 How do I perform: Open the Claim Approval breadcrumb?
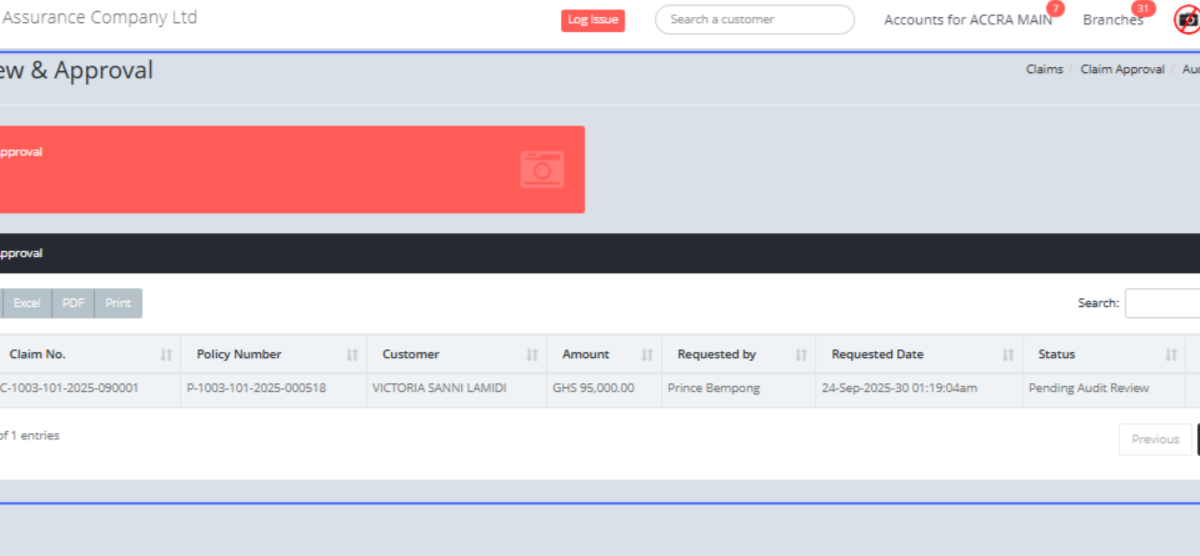pyautogui.click(x=1122, y=69)
